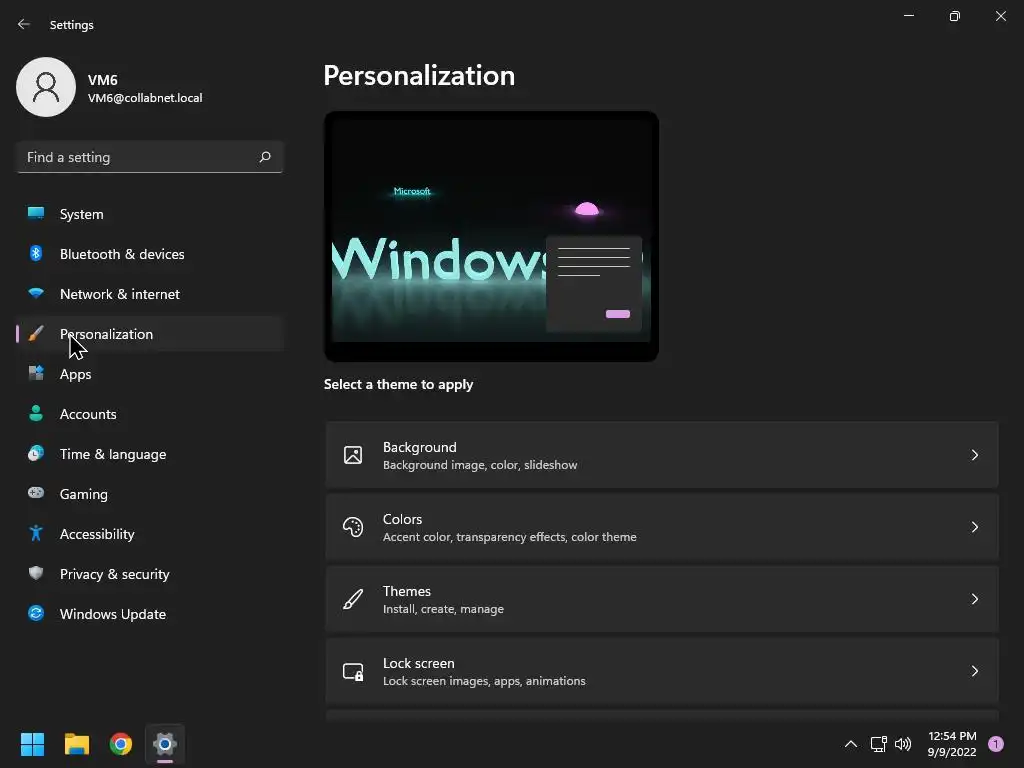The image size is (1024, 768).
Task: Click the Personalization page heading
Action: click(x=419, y=76)
